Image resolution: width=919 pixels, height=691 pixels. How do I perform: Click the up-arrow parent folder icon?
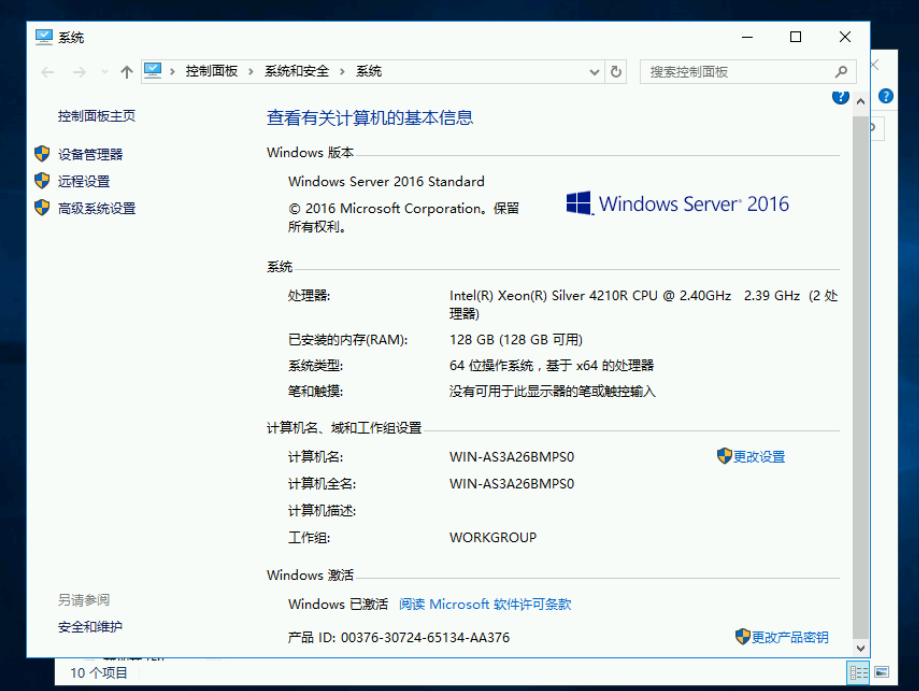pos(127,72)
